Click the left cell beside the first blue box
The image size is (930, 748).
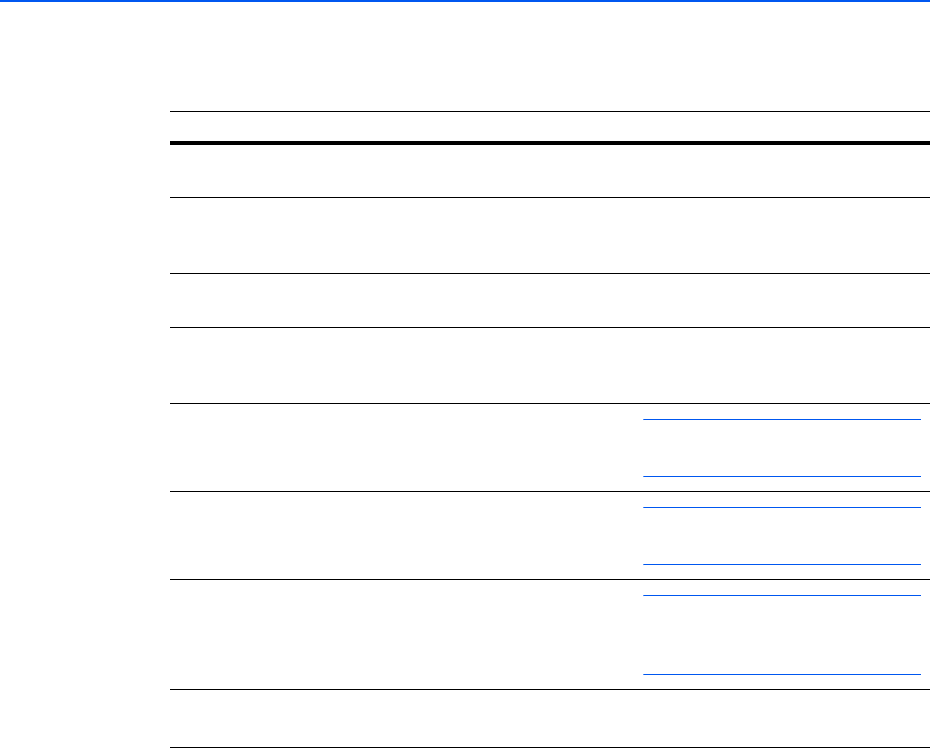[400, 447]
